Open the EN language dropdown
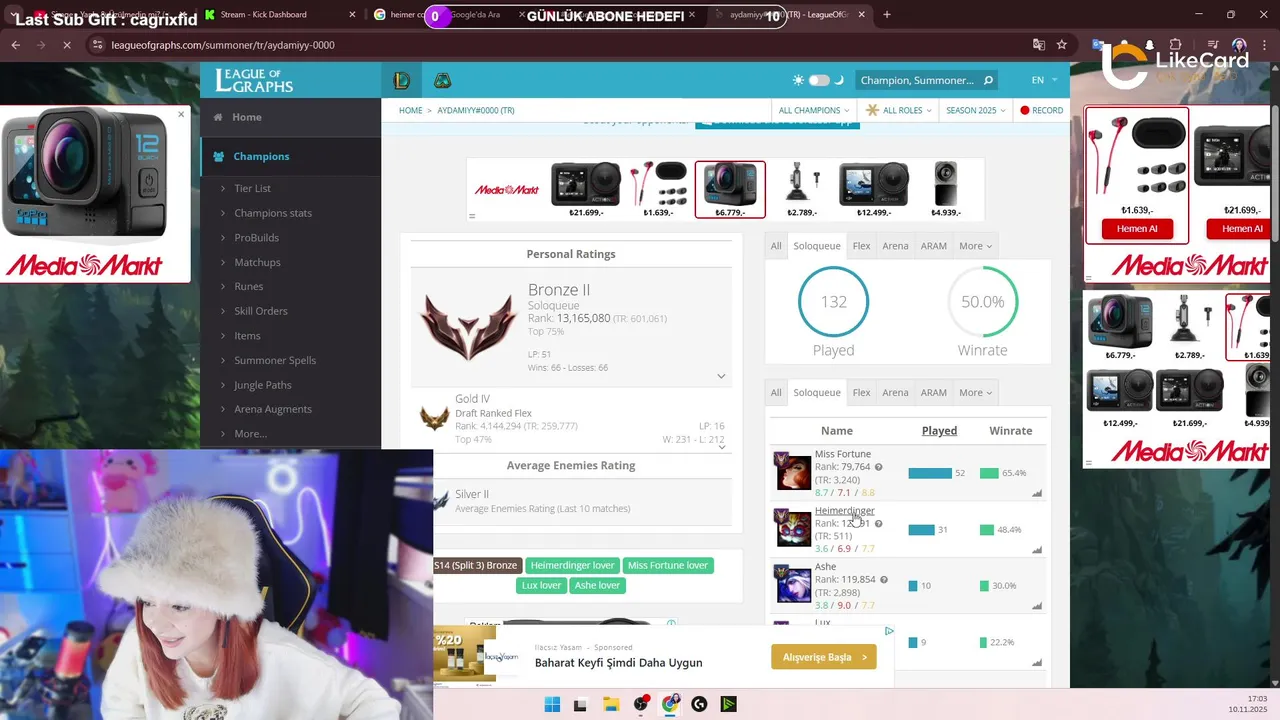 click(x=1044, y=80)
